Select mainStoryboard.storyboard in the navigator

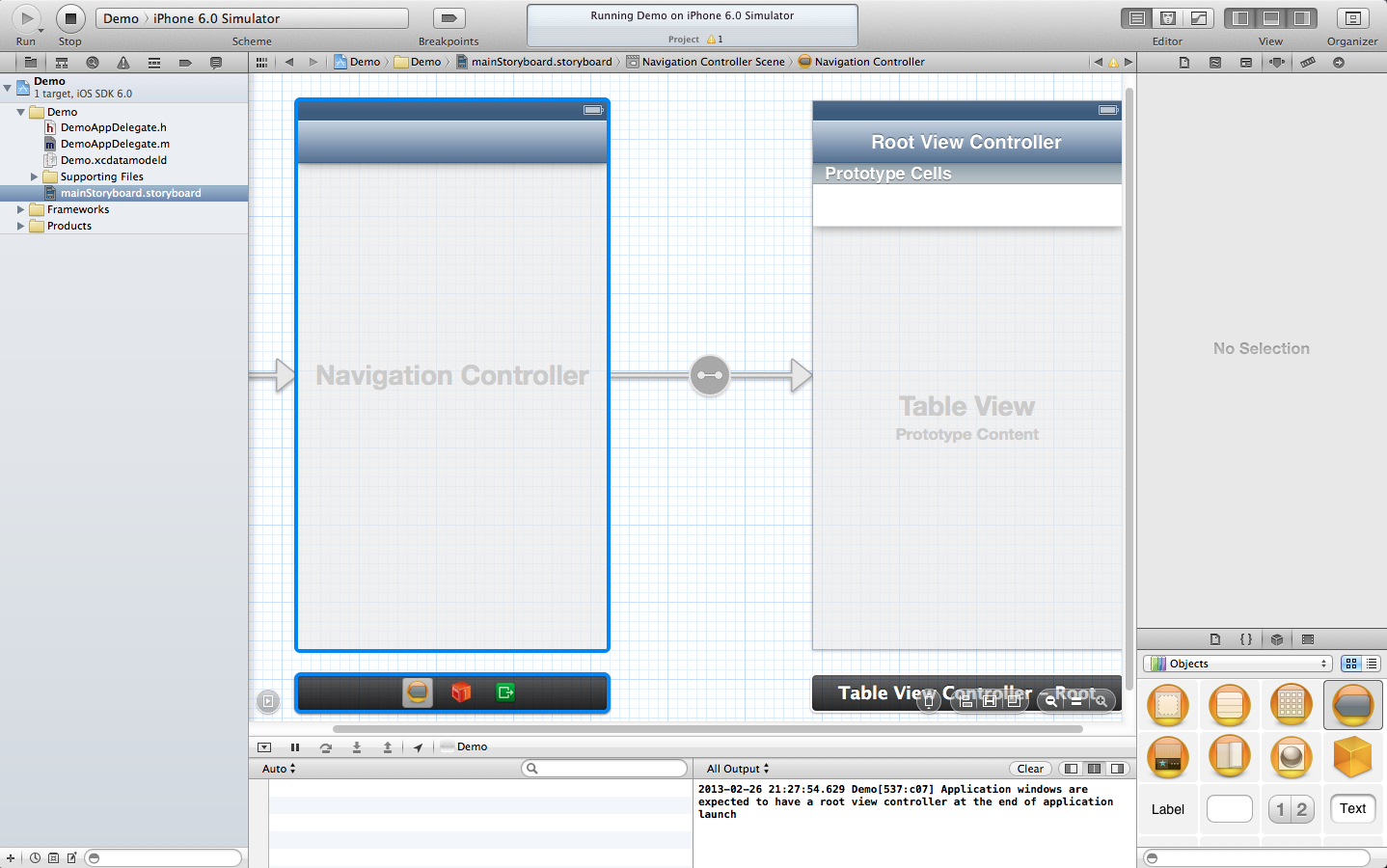[123, 193]
